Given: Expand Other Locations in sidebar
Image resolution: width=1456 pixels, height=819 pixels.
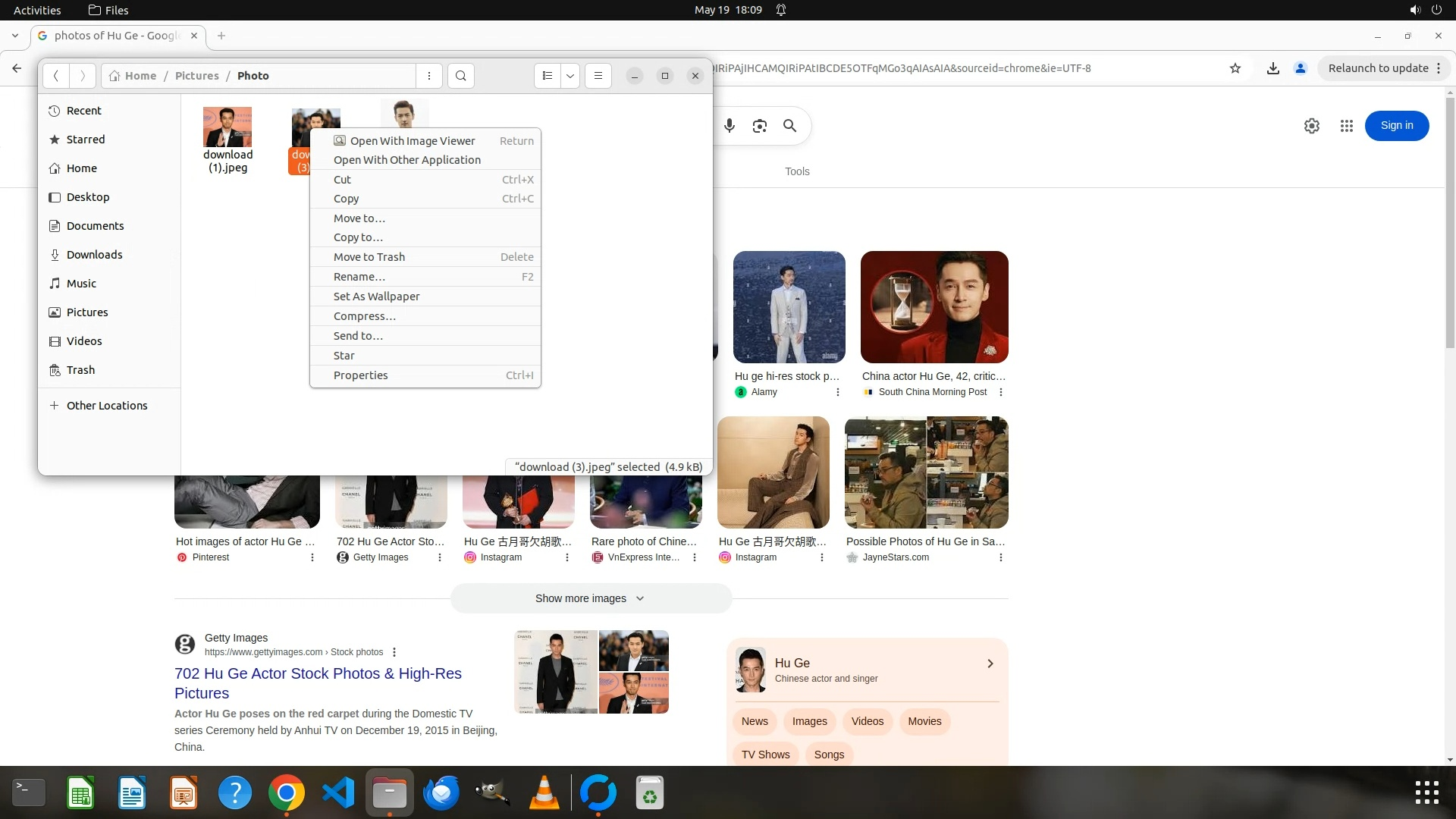Looking at the screenshot, I should pyautogui.click(x=106, y=406).
